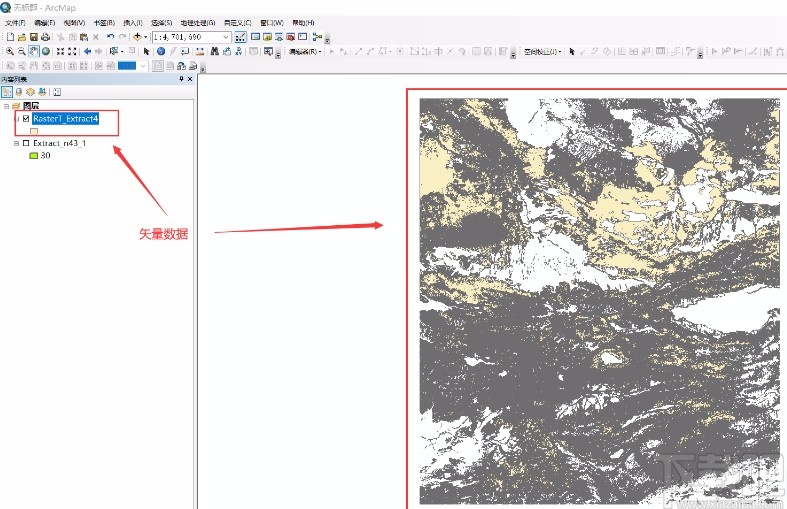Select the Spatial Adjustment select elements arrow
This screenshot has width=787, height=509.
coord(571,51)
